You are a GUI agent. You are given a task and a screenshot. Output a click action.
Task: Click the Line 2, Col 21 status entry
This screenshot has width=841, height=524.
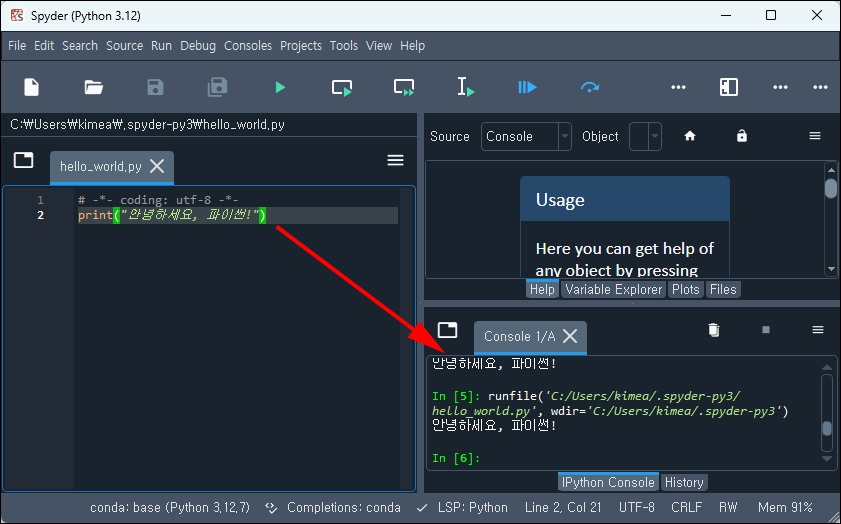pyautogui.click(x=563, y=507)
